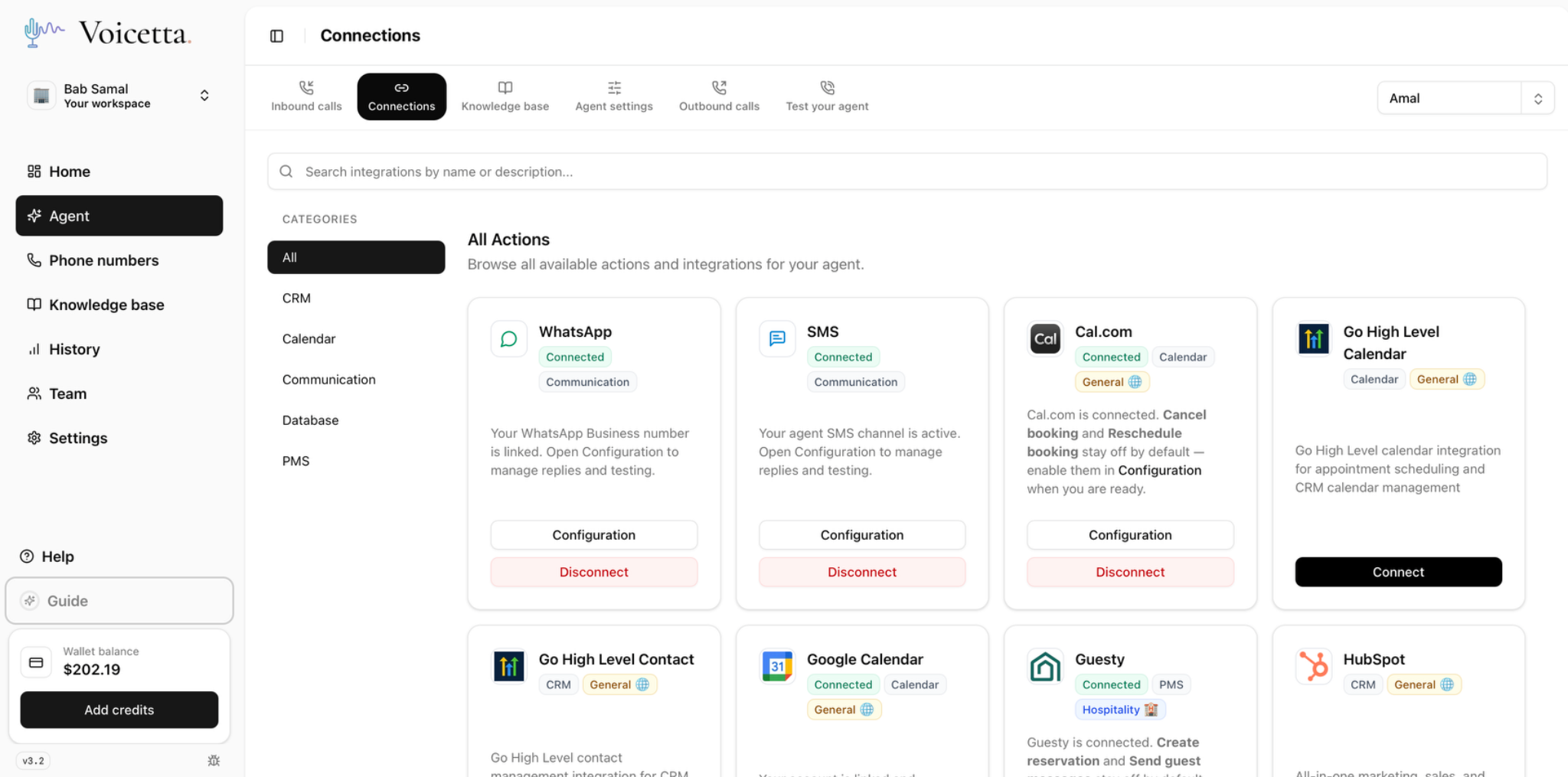Click the Amal dropdown chevron arrows

(x=1537, y=99)
